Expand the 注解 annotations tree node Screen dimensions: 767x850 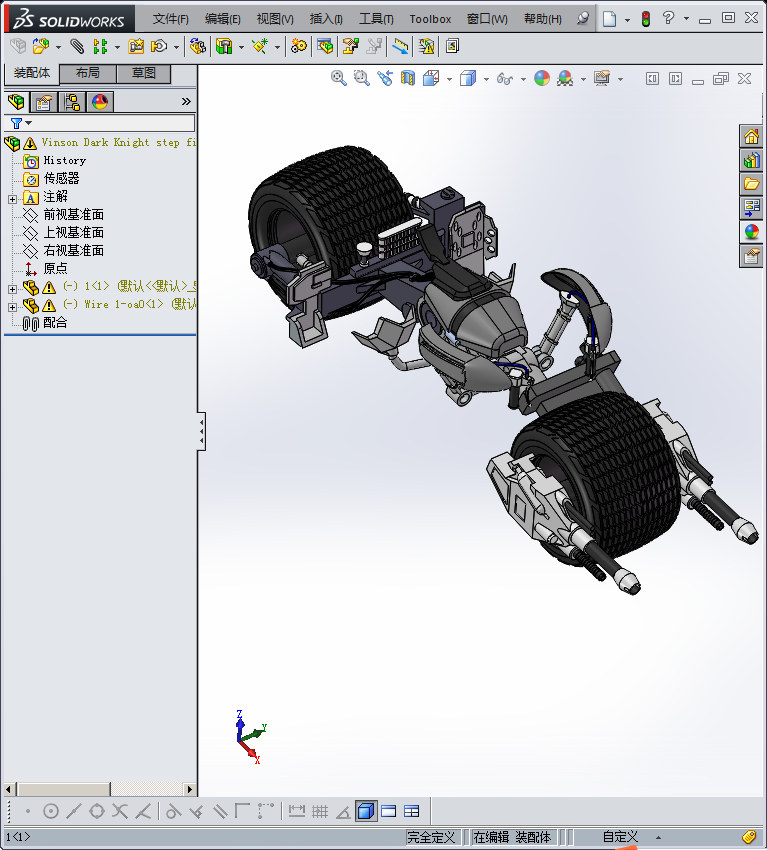pos(12,199)
